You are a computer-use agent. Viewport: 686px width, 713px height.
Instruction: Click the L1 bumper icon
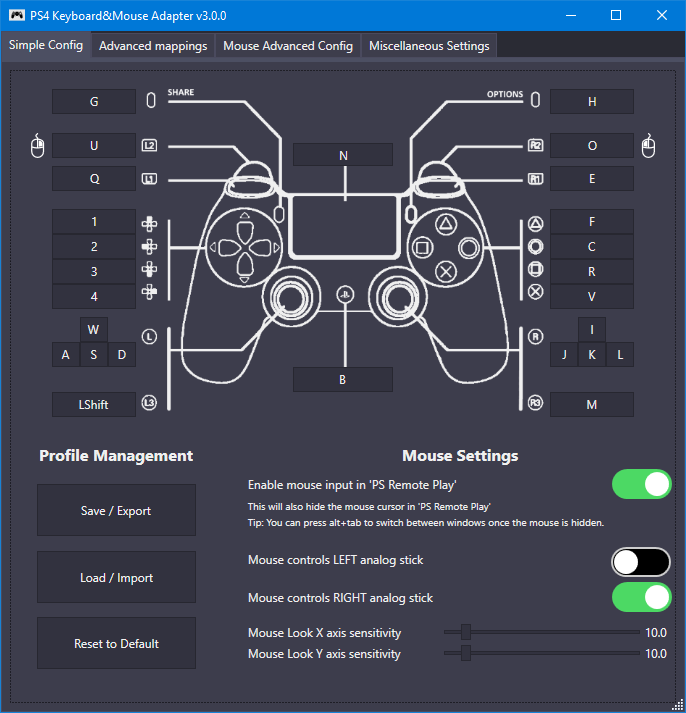pyautogui.click(x=149, y=179)
